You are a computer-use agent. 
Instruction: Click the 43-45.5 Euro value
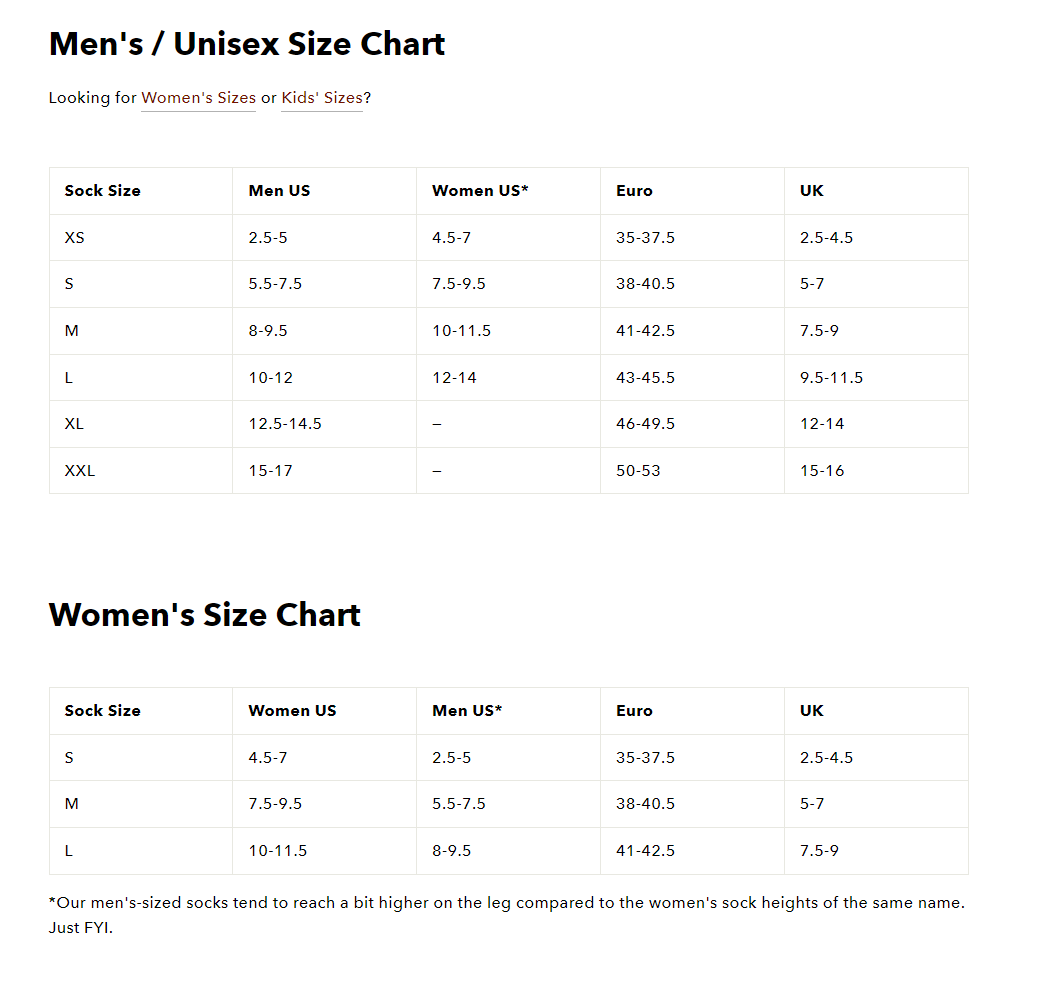(x=645, y=378)
